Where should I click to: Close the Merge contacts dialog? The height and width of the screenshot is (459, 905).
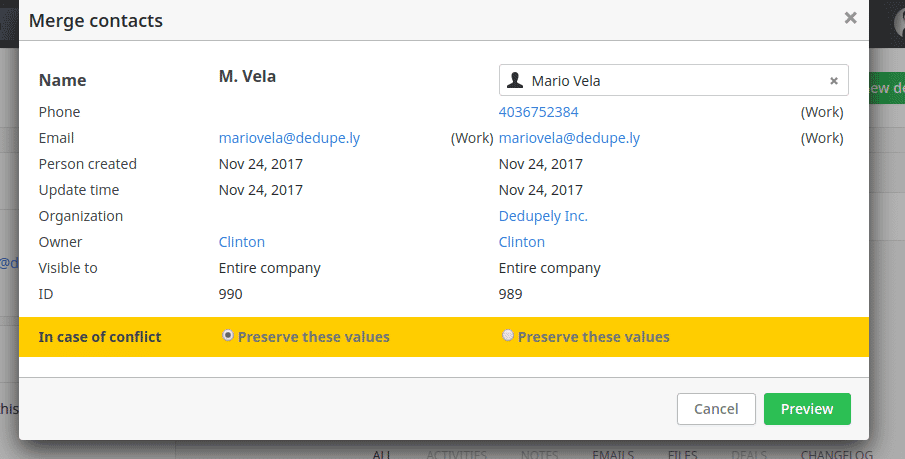click(850, 18)
